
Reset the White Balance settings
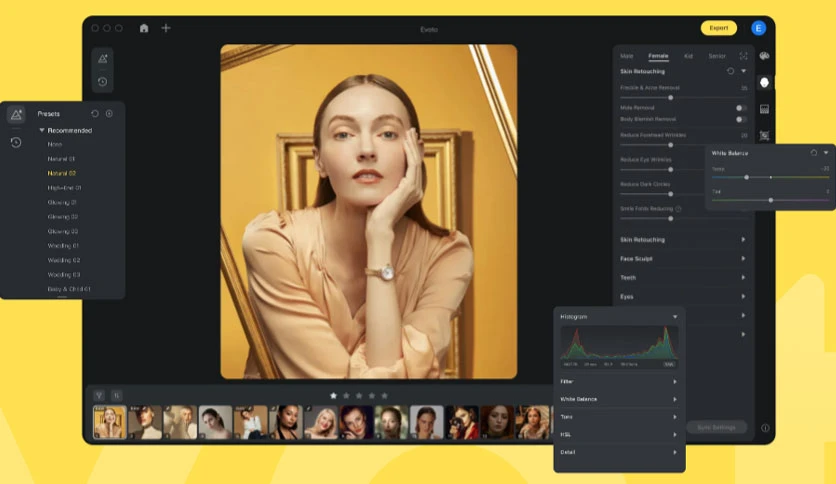click(x=814, y=153)
